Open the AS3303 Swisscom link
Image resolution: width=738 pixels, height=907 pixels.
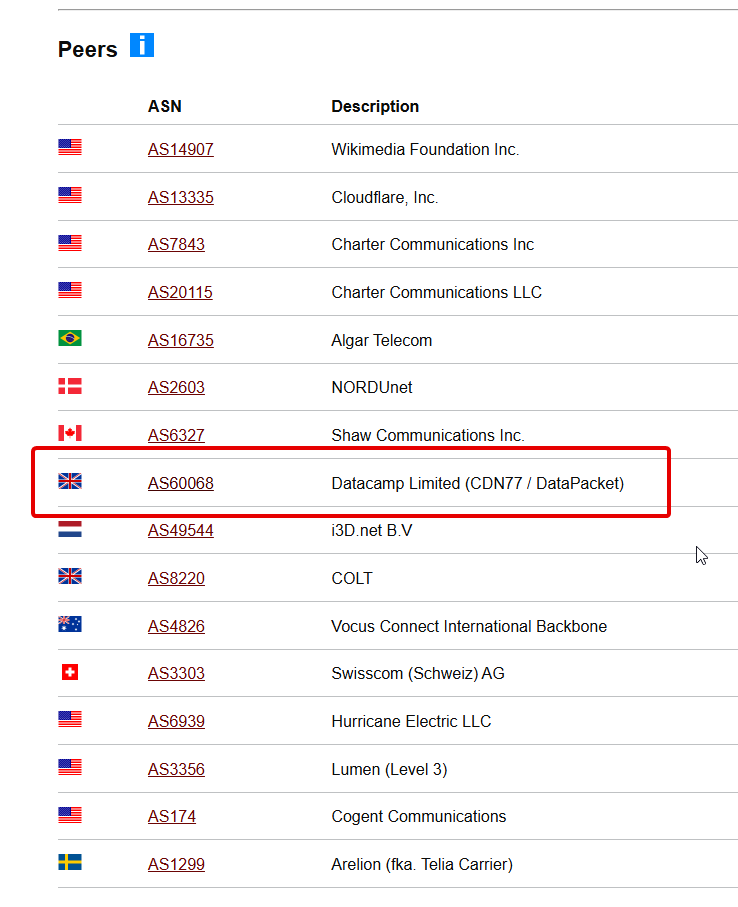[176, 673]
